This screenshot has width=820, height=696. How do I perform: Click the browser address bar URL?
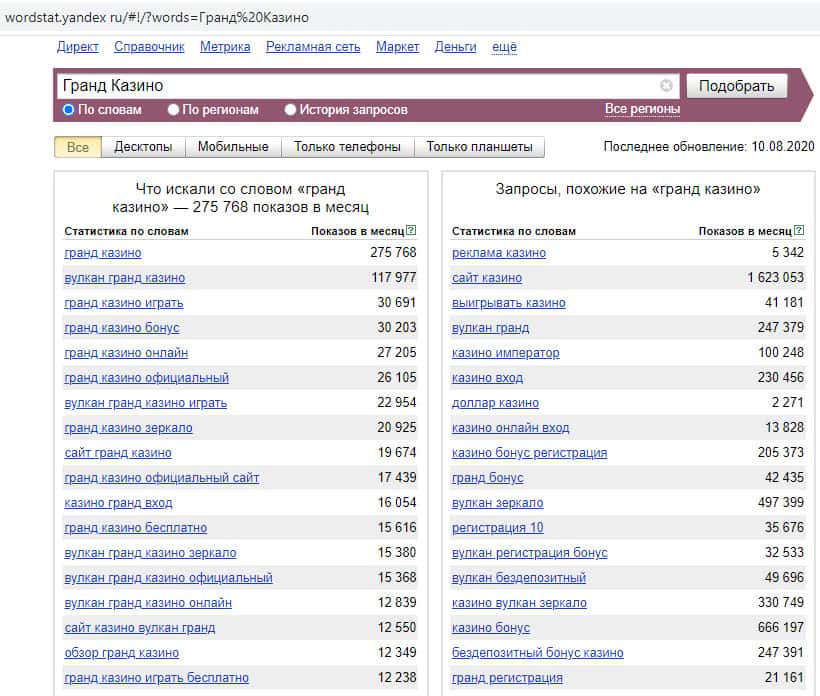157,17
